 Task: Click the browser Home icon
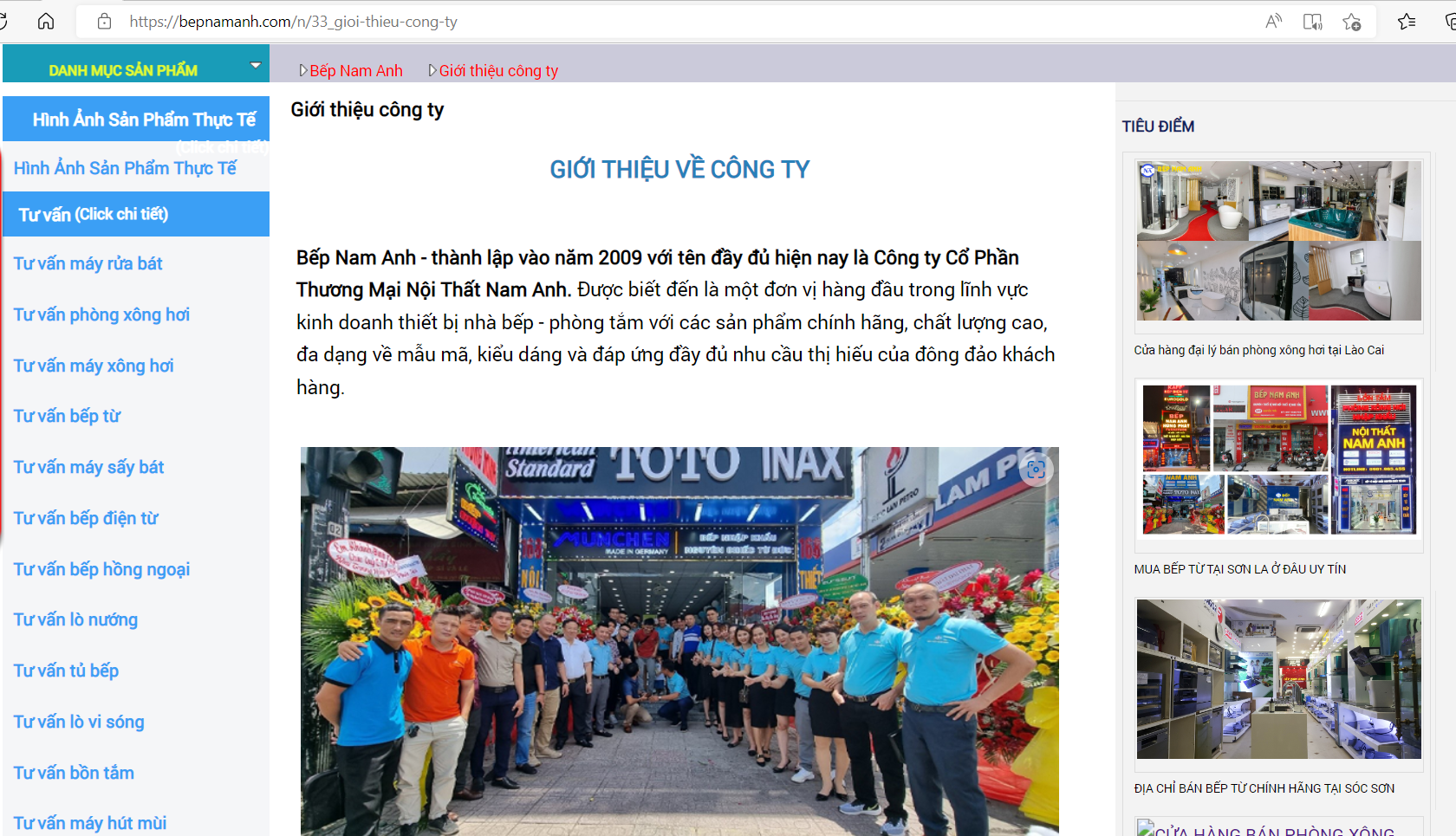[46, 22]
